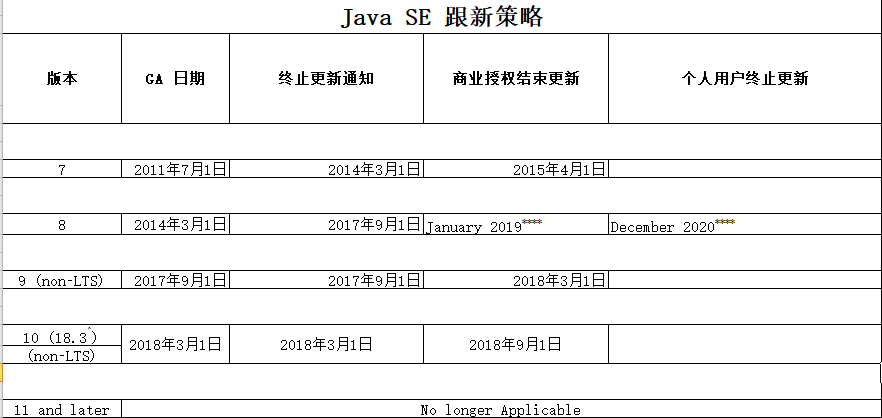Click the version "8" cell

pyautogui.click(x=61, y=226)
